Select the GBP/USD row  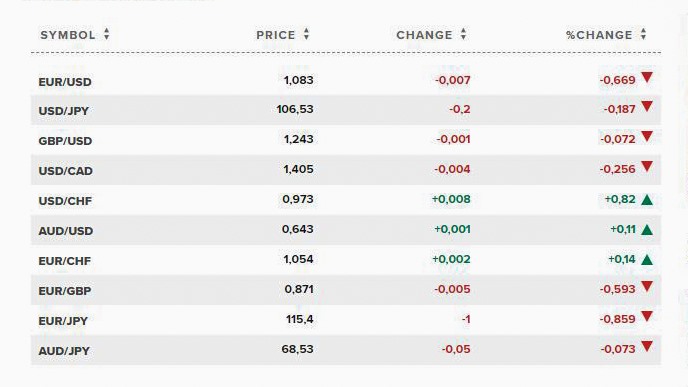pos(346,140)
